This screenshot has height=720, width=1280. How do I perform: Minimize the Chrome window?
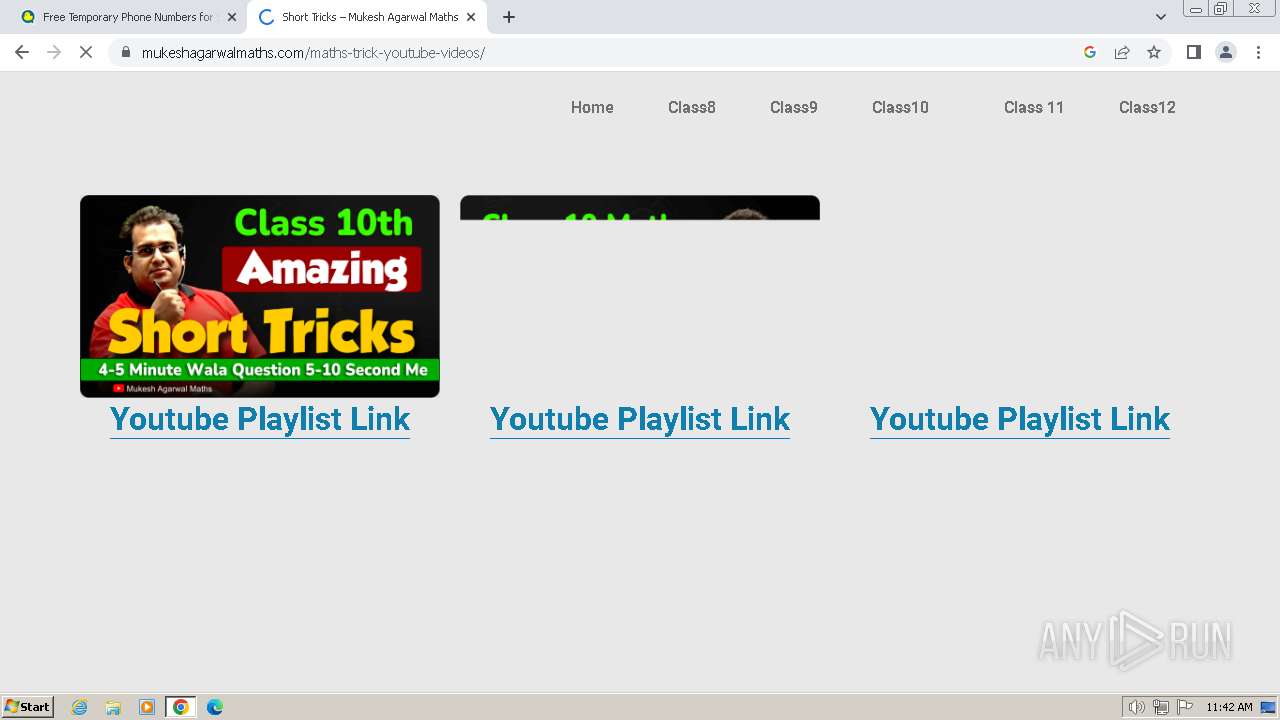(x=1196, y=9)
